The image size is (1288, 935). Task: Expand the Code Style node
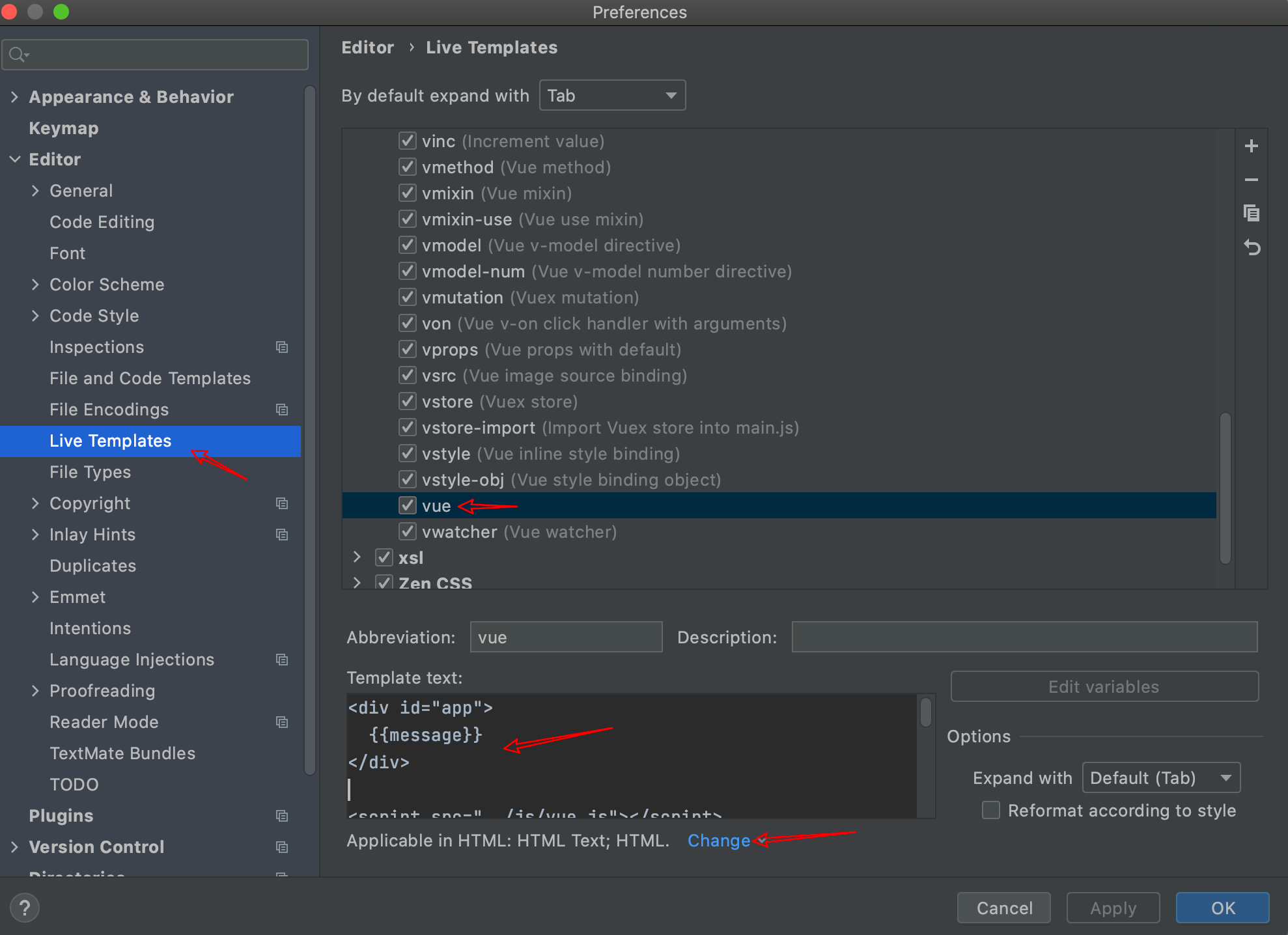35,316
